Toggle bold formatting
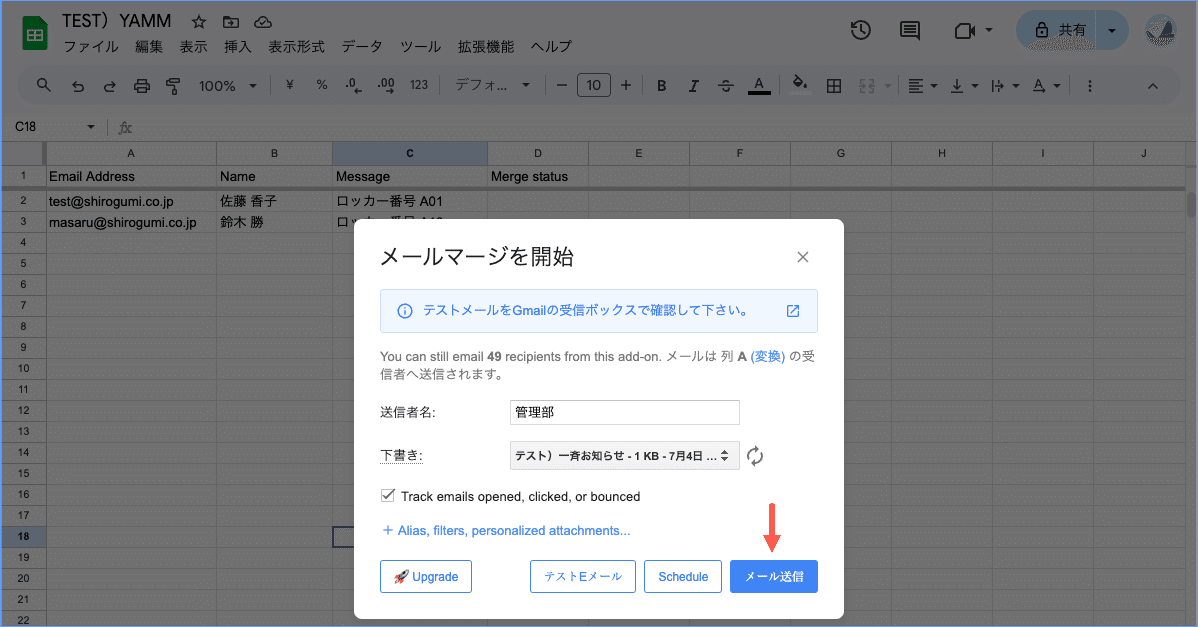The width and height of the screenshot is (1198, 627). tap(662, 86)
